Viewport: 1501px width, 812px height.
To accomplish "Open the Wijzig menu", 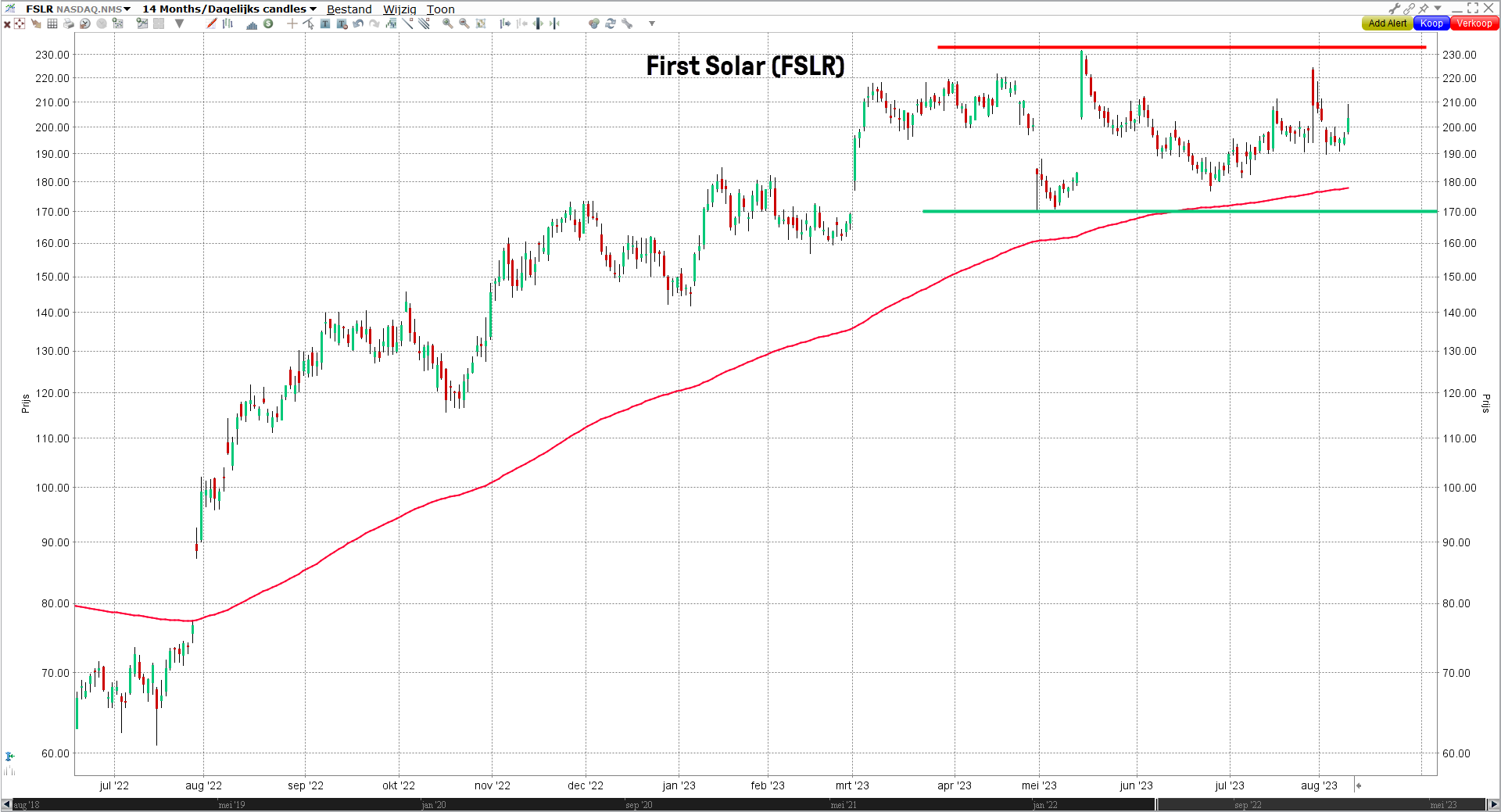I will [399, 9].
